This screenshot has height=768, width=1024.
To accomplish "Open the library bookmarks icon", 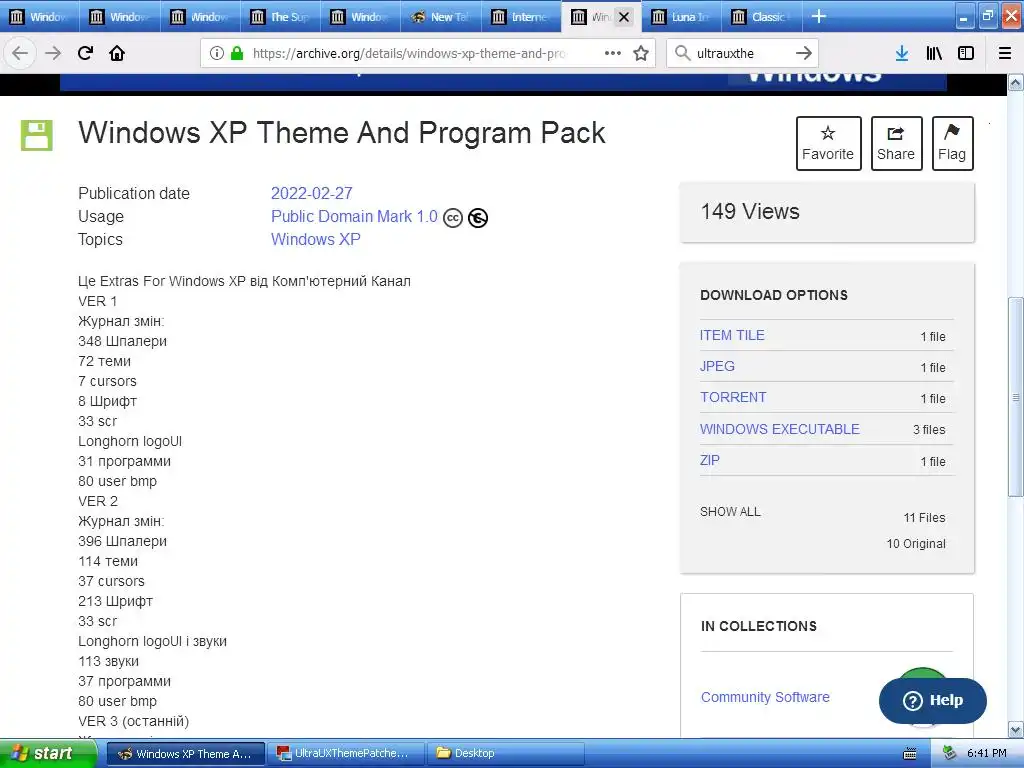I will [x=934, y=53].
